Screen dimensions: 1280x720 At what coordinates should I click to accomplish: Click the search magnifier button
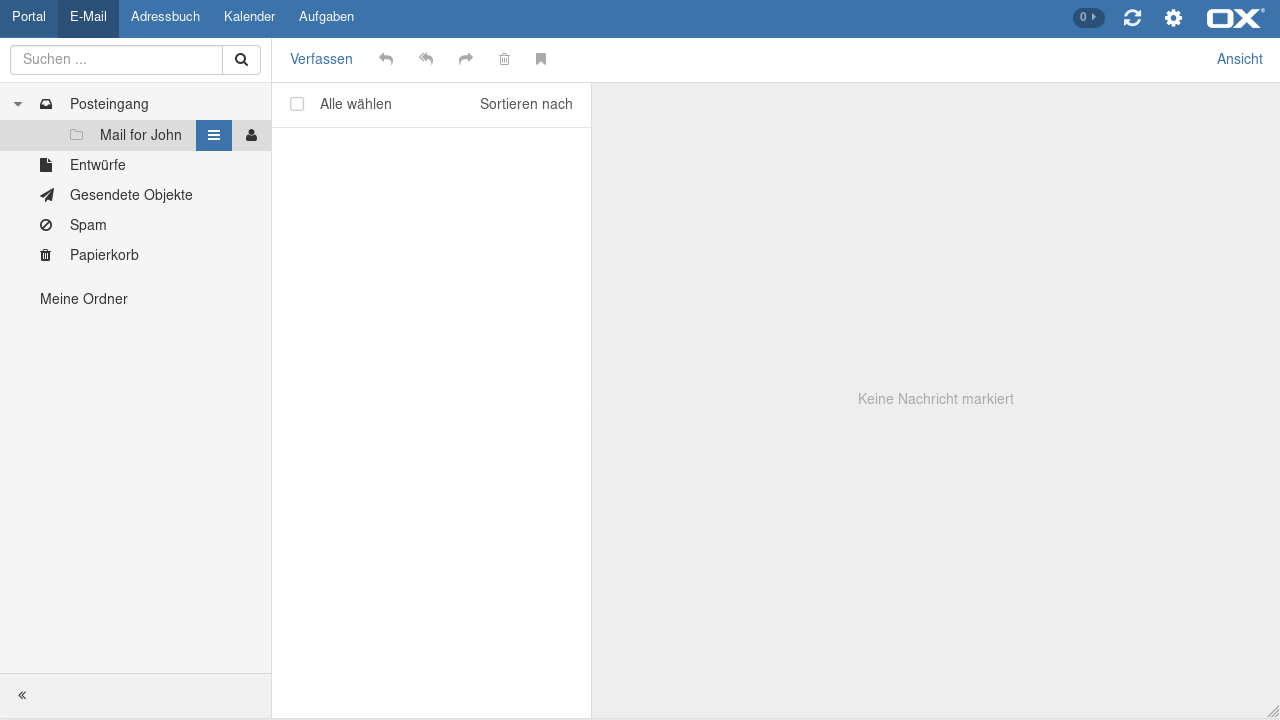[241, 60]
